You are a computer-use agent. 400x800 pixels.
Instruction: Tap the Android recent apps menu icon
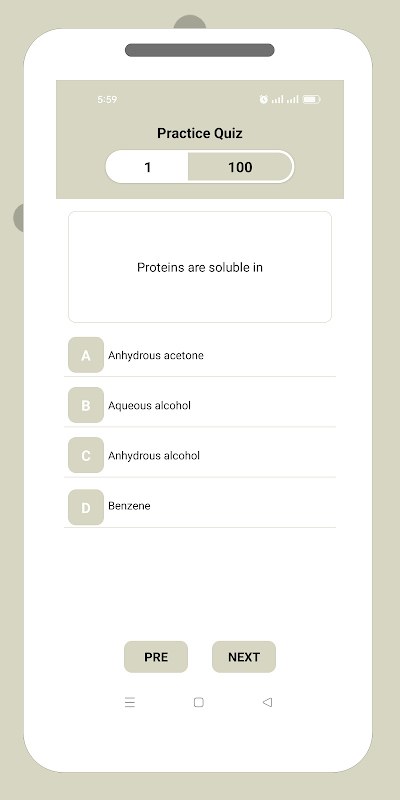click(130, 703)
